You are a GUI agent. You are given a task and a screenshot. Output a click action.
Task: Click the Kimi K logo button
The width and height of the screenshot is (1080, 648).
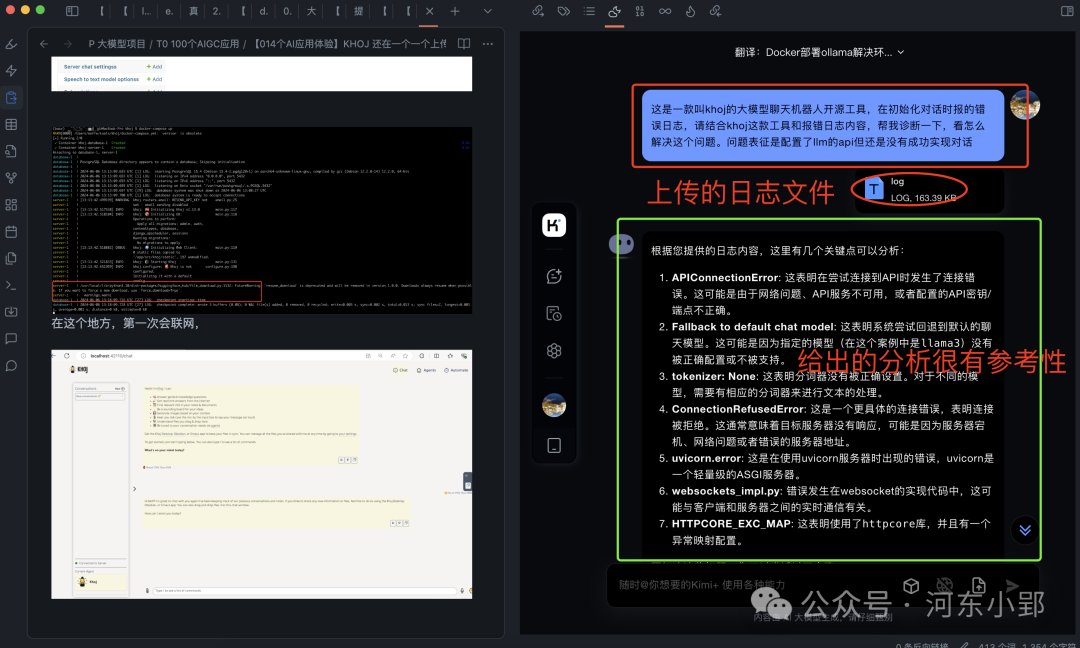coord(554,225)
